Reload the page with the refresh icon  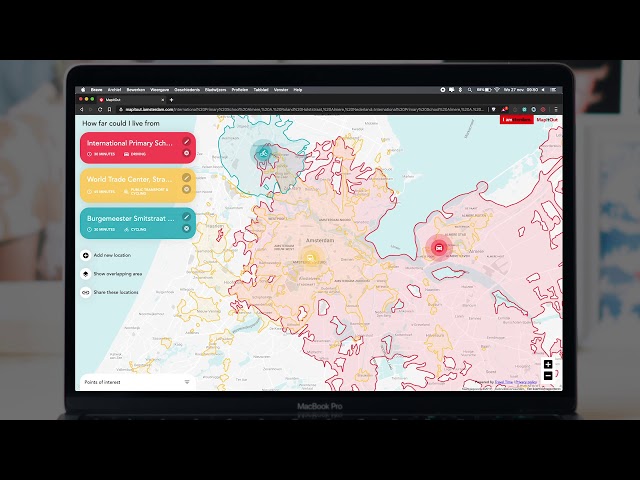pyautogui.click(x=100, y=109)
